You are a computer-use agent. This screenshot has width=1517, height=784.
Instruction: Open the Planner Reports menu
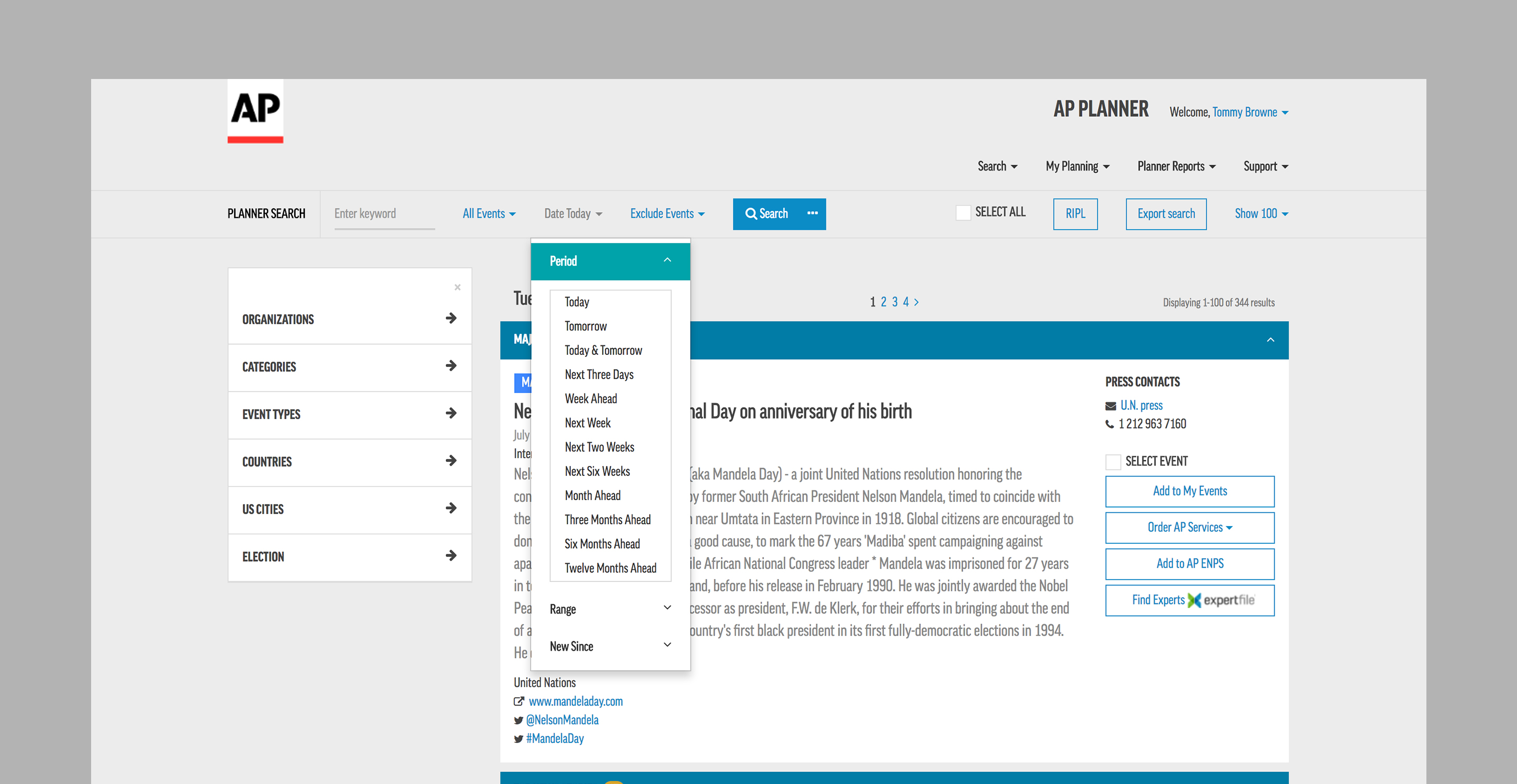pos(1176,166)
